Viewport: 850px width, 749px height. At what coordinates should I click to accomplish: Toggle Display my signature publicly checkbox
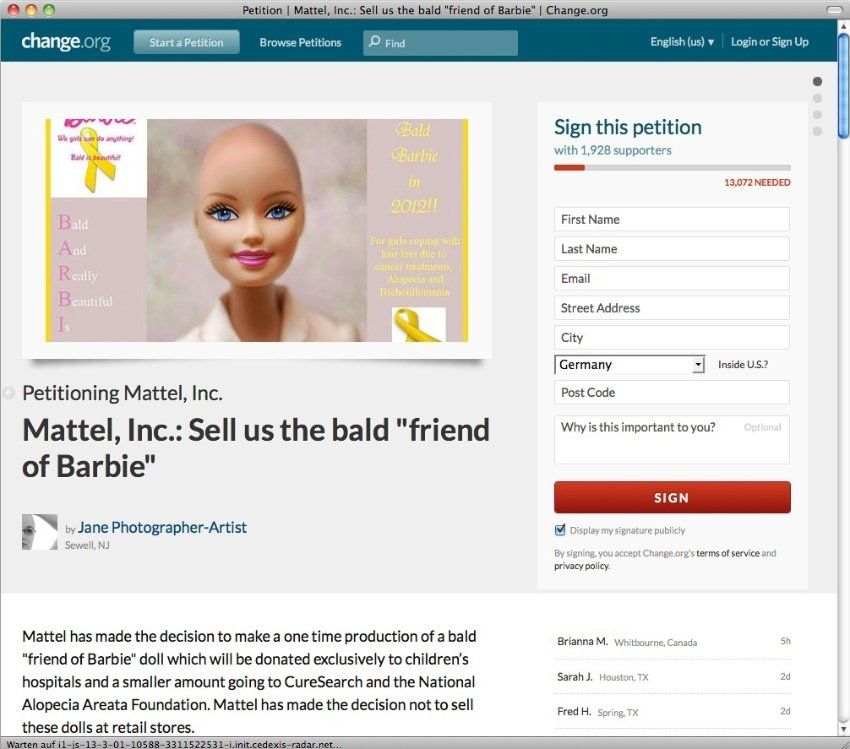point(560,530)
